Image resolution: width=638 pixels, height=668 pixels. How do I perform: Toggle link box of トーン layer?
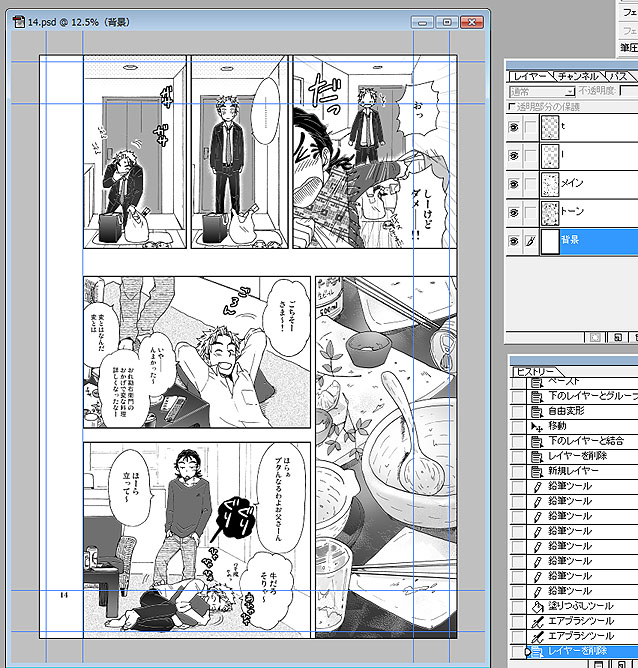pyautogui.click(x=531, y=212)
